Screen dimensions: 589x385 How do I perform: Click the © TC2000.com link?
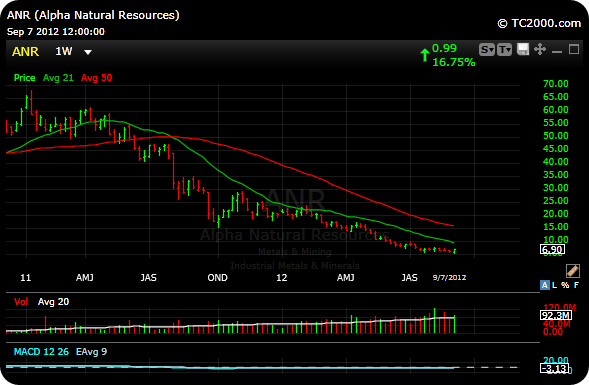tap(539, 23)
